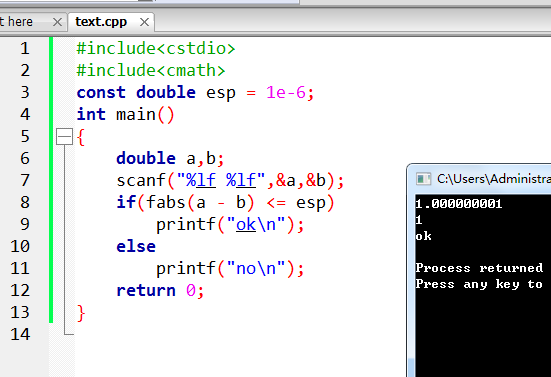Image resolution: width=551 pixels, height=377 pixels.
Task: Click the scanf statement on line 7
Action: point(230,181)
